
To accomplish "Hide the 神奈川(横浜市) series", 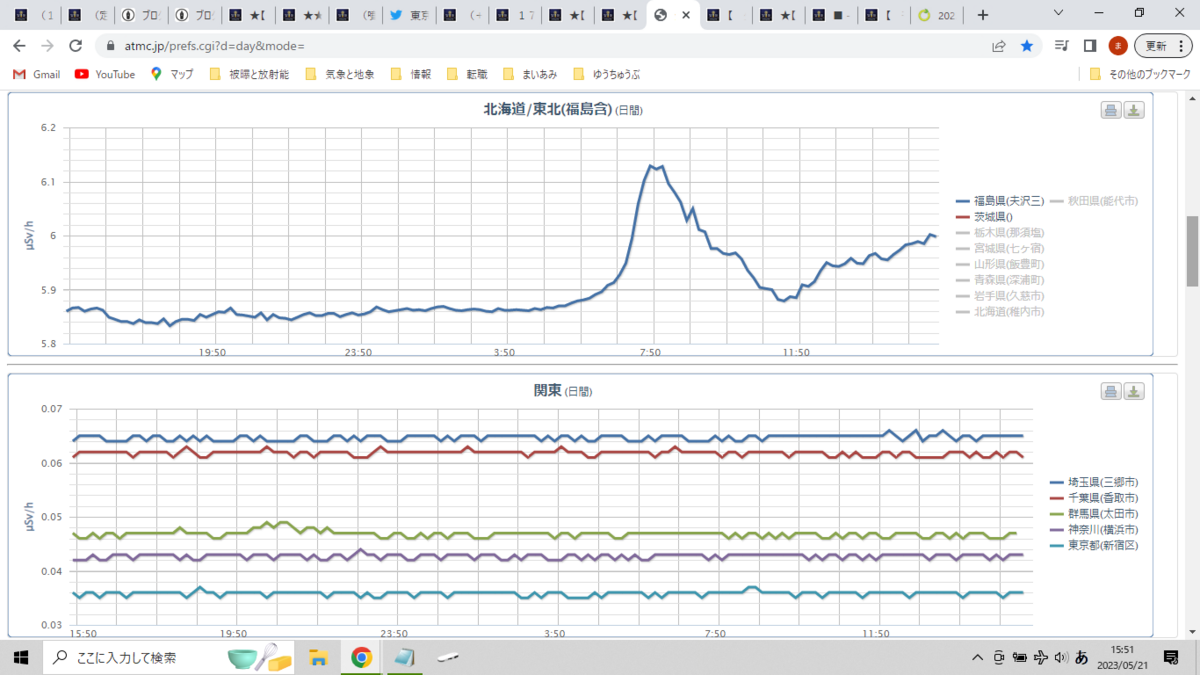I will [x=1094, y=529].
